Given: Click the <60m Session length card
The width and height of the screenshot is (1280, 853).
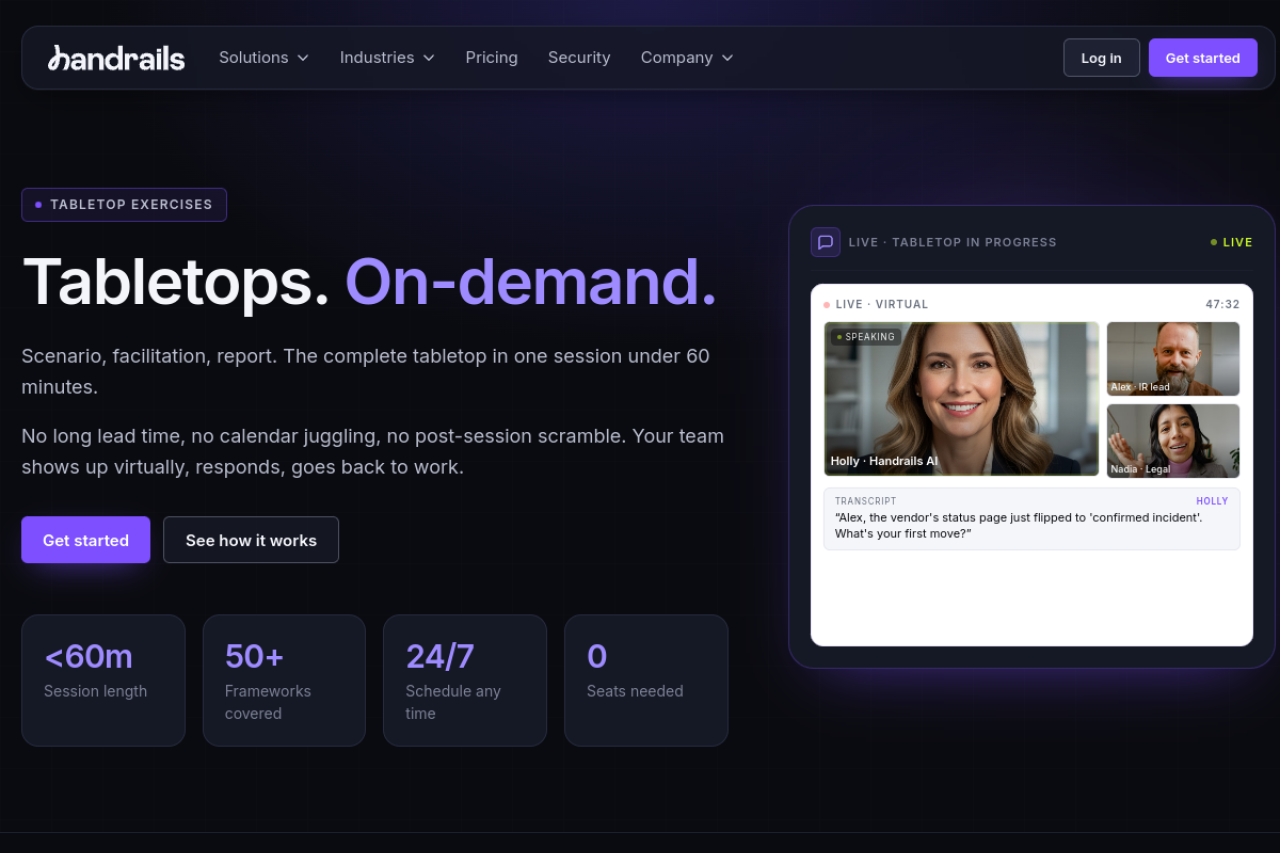Looking at the screenshot, I should 103,680.
